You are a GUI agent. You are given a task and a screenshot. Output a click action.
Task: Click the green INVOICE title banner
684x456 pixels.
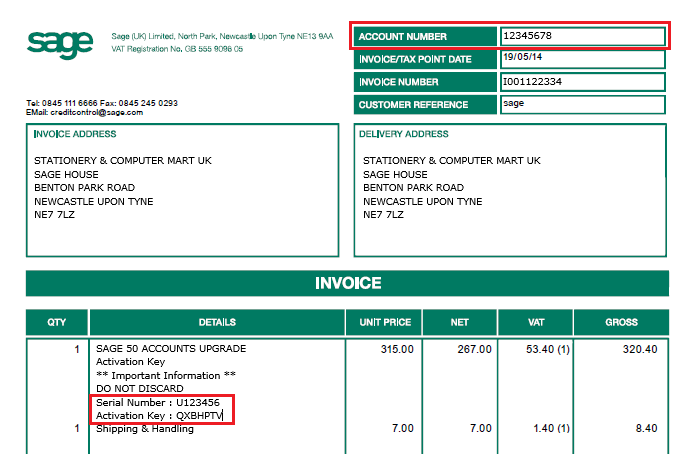point(347,283)
